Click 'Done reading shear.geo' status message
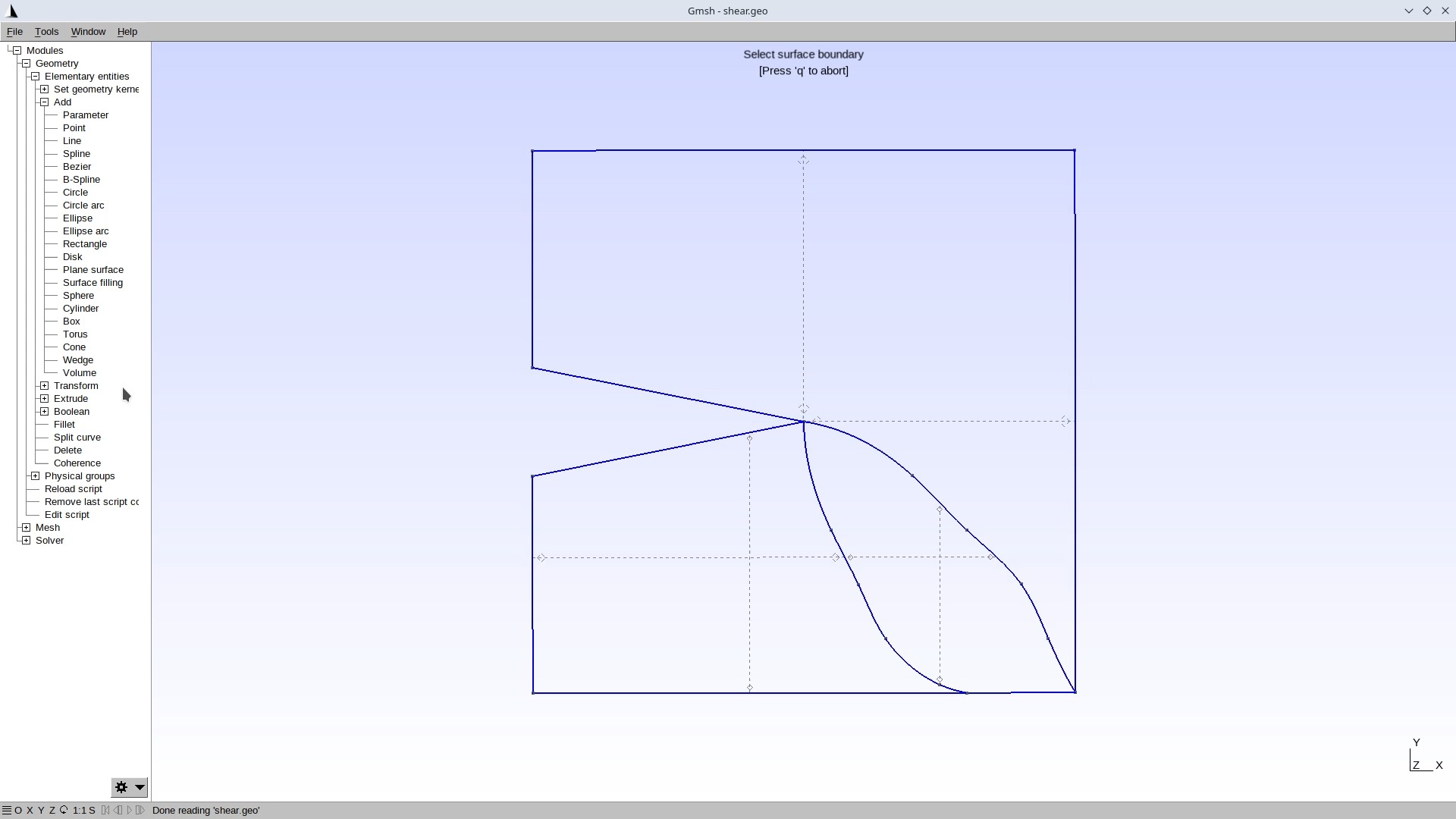 tap(206, 810)
